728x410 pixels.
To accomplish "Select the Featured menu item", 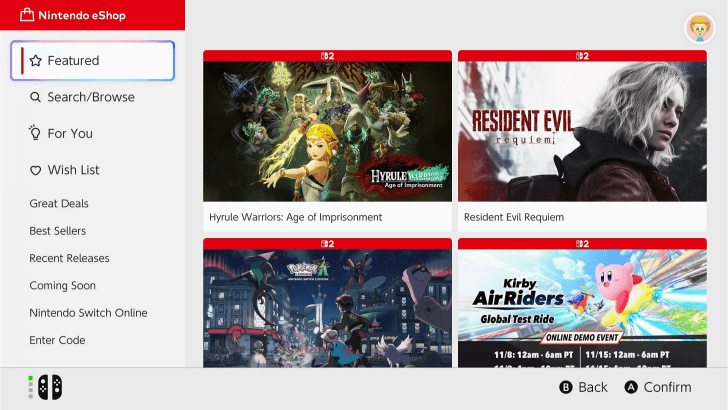I will [x=92, y=60].
